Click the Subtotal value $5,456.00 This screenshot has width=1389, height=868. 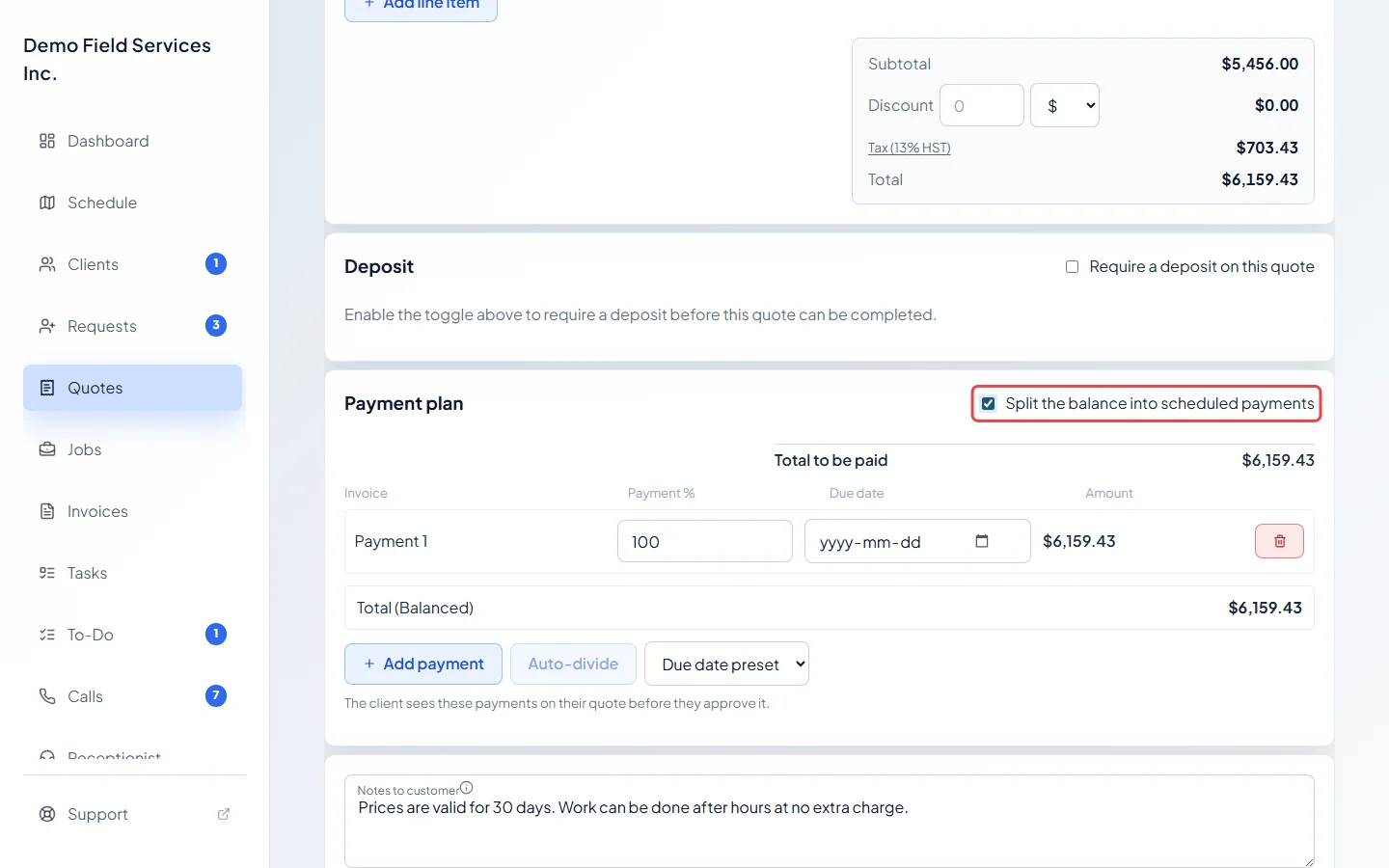click(x=1260, y=64)
